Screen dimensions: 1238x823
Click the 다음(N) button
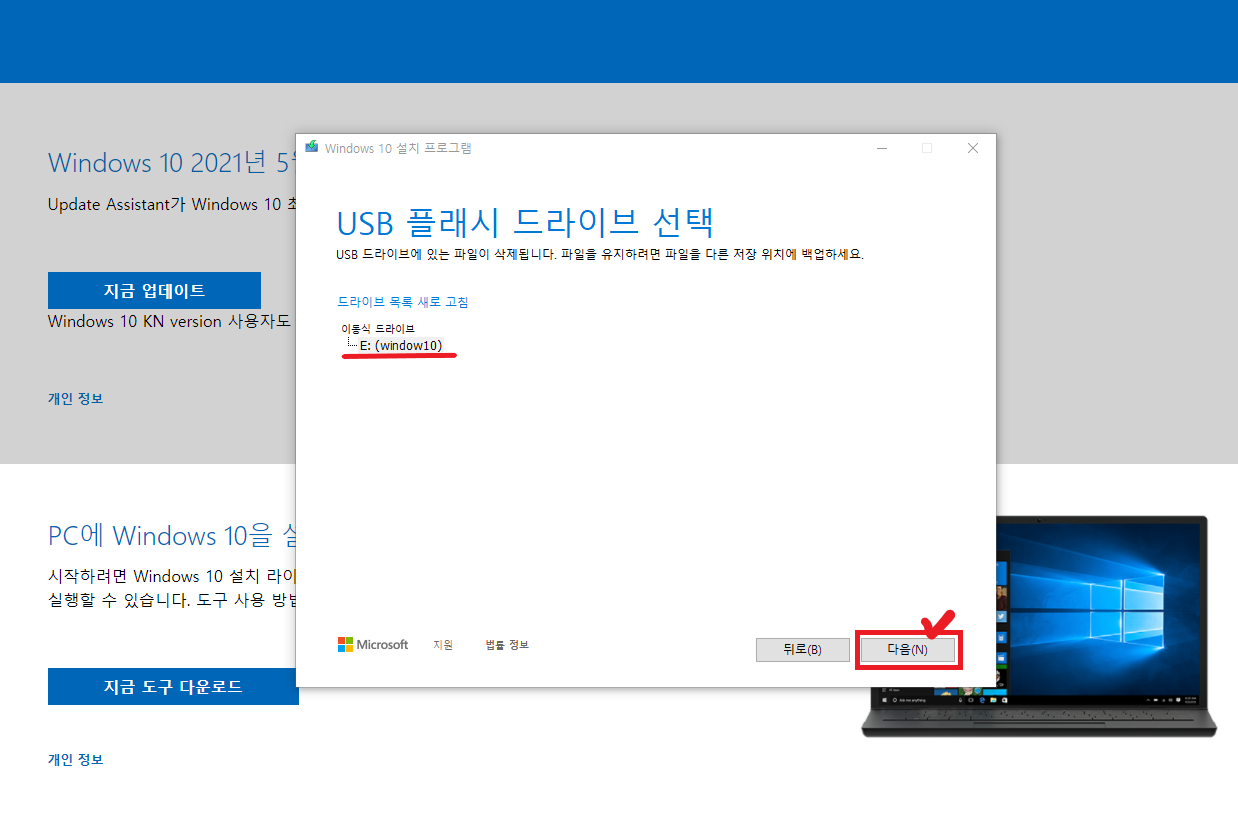coord(908,649)
